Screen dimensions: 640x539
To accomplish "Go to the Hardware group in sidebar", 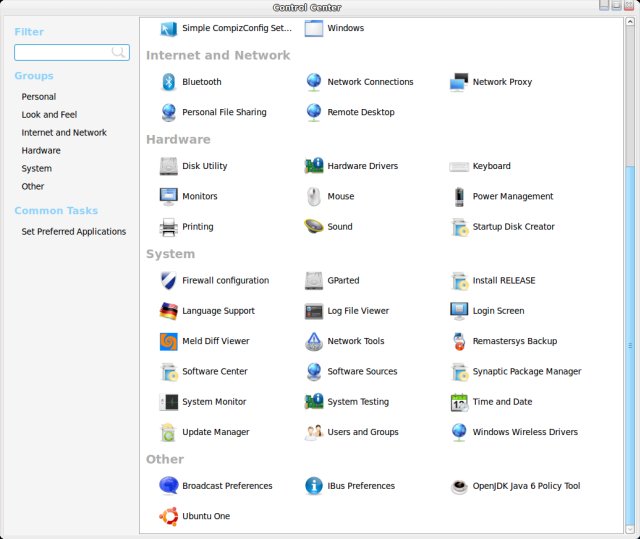I will [x=41, y=151].
